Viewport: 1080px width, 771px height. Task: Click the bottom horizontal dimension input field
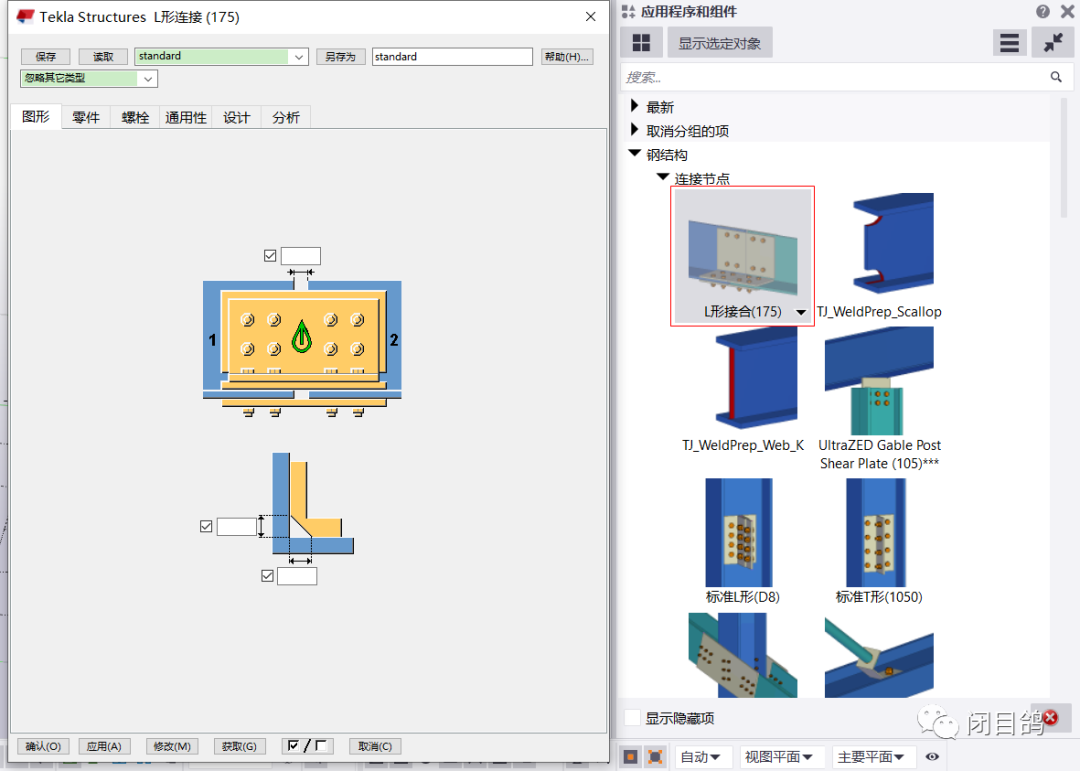click(x=297, y=576)
